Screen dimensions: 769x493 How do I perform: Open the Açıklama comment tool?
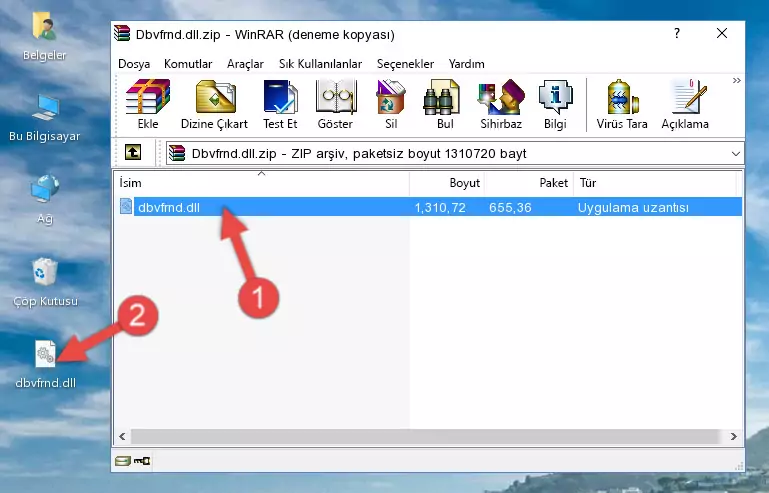pos(685,104)
